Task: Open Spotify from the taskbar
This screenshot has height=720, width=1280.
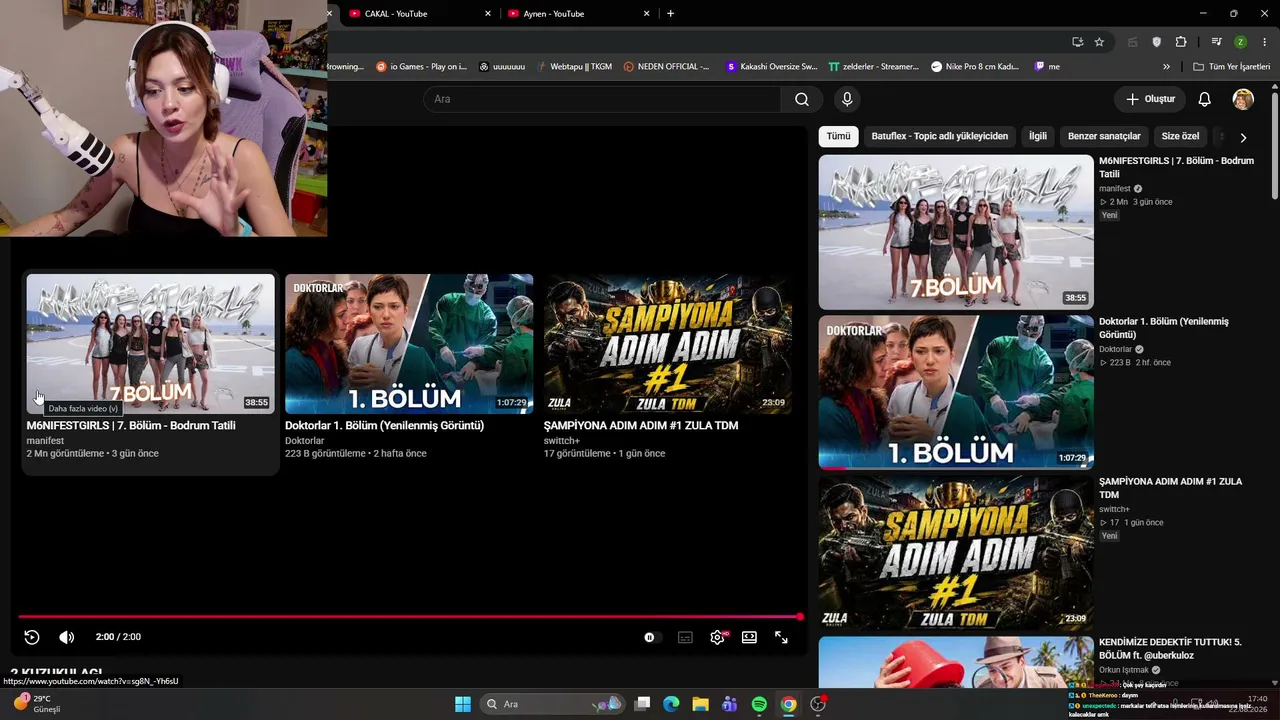Action: pyautogui.click(x=759, y=704)
